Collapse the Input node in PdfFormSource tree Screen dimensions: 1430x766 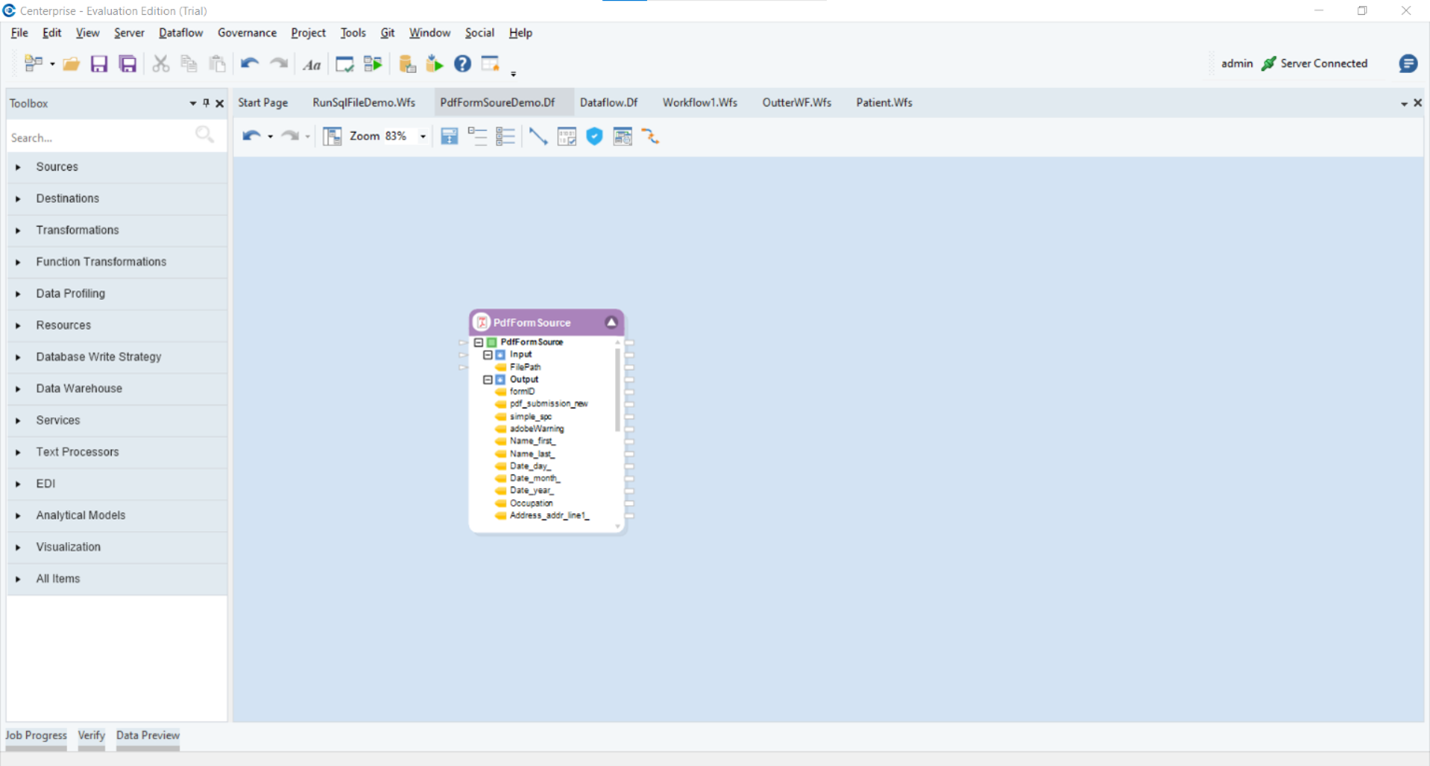pyautogui.click(x=487, y=354)
